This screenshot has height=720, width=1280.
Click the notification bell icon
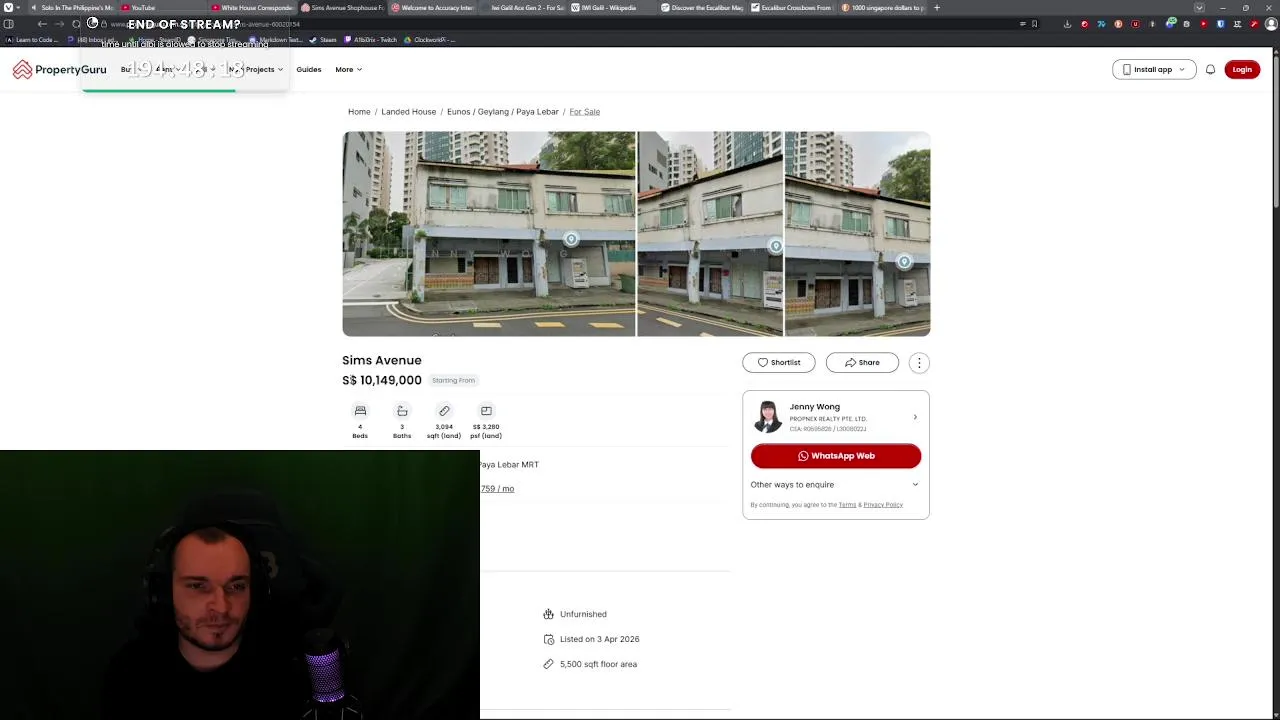(1210, 69)
